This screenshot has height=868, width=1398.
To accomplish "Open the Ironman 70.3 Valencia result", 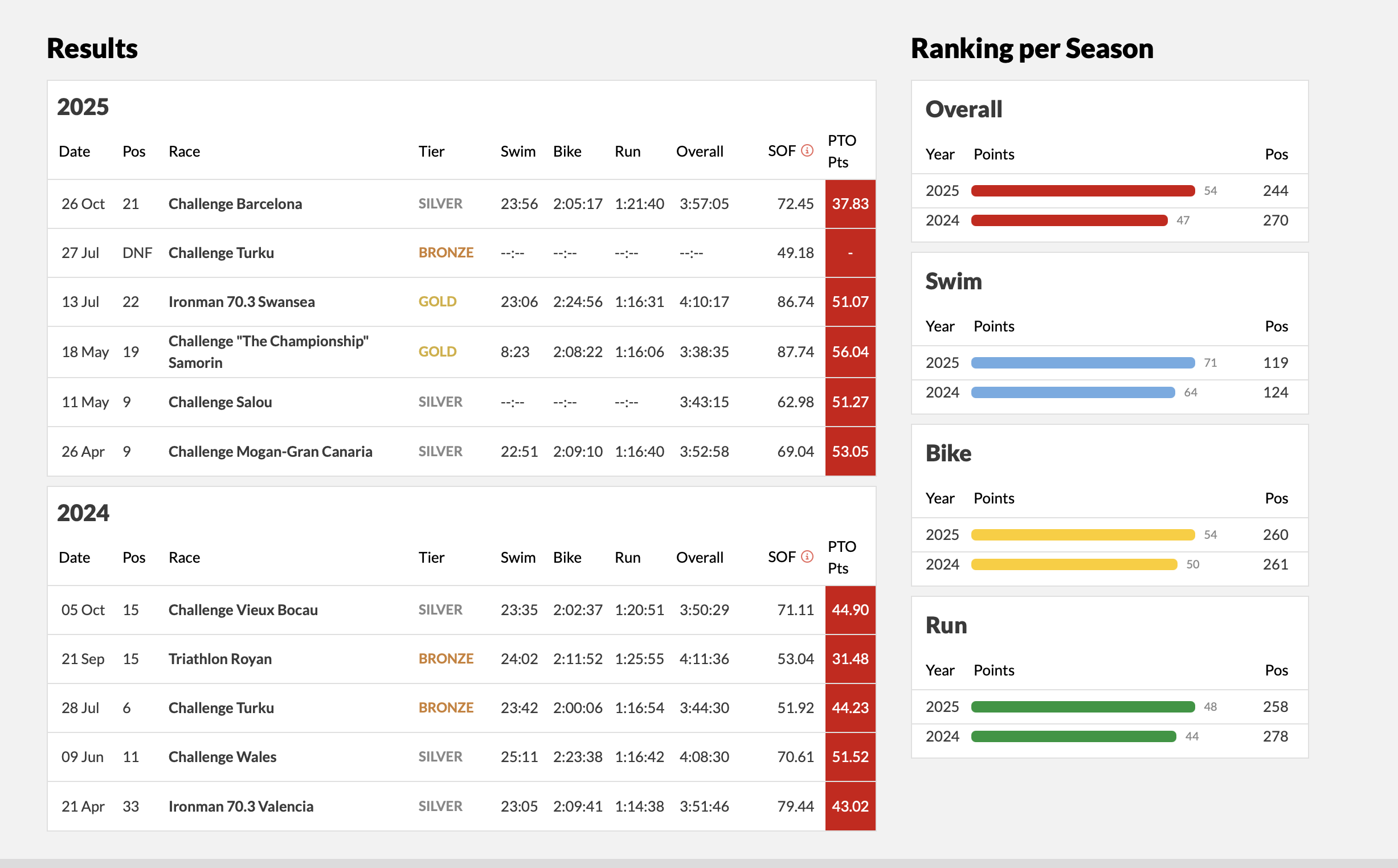I will 240,806.
